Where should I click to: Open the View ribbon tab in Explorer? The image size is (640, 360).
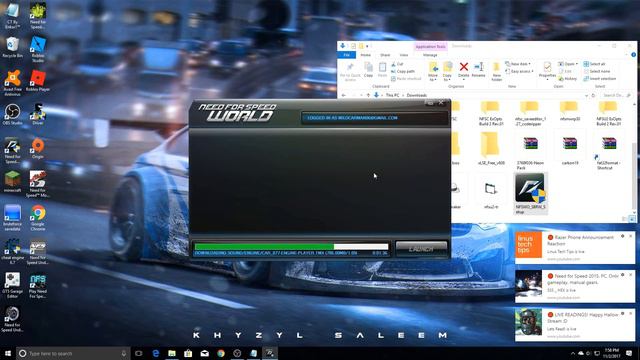(404, 55)
